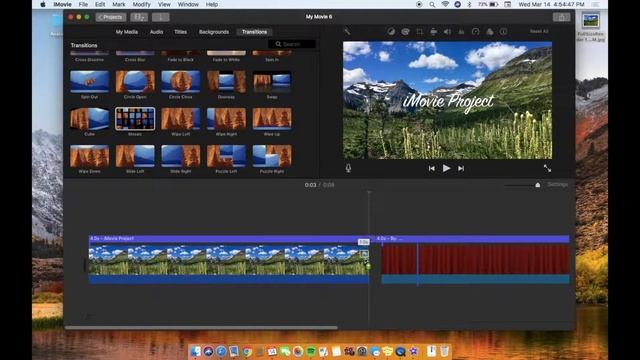Select the Puzzle Right transition
640x360 pixels.
coord(272,156)
